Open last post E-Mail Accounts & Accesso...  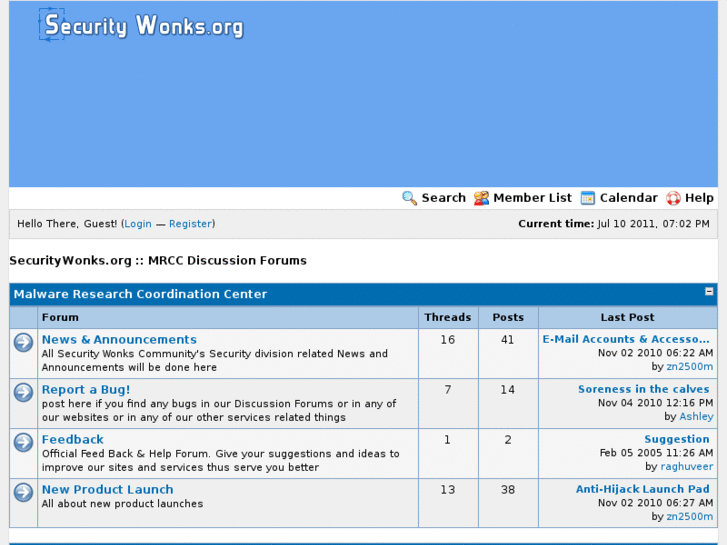click(626, 339)
